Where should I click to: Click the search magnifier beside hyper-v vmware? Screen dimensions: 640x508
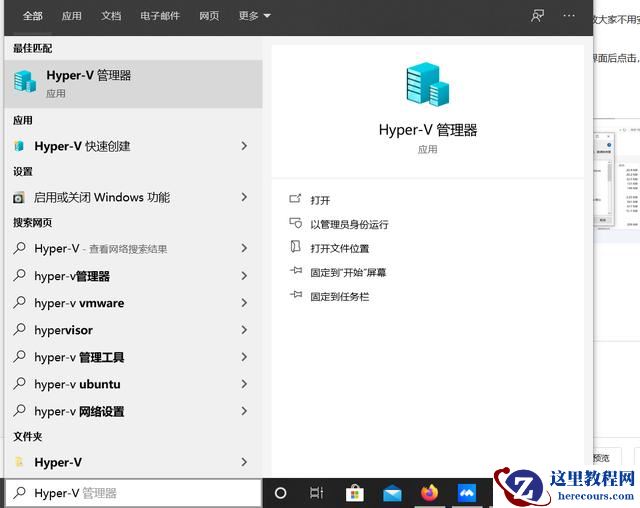pyautogui.click(x=19, y=302)
